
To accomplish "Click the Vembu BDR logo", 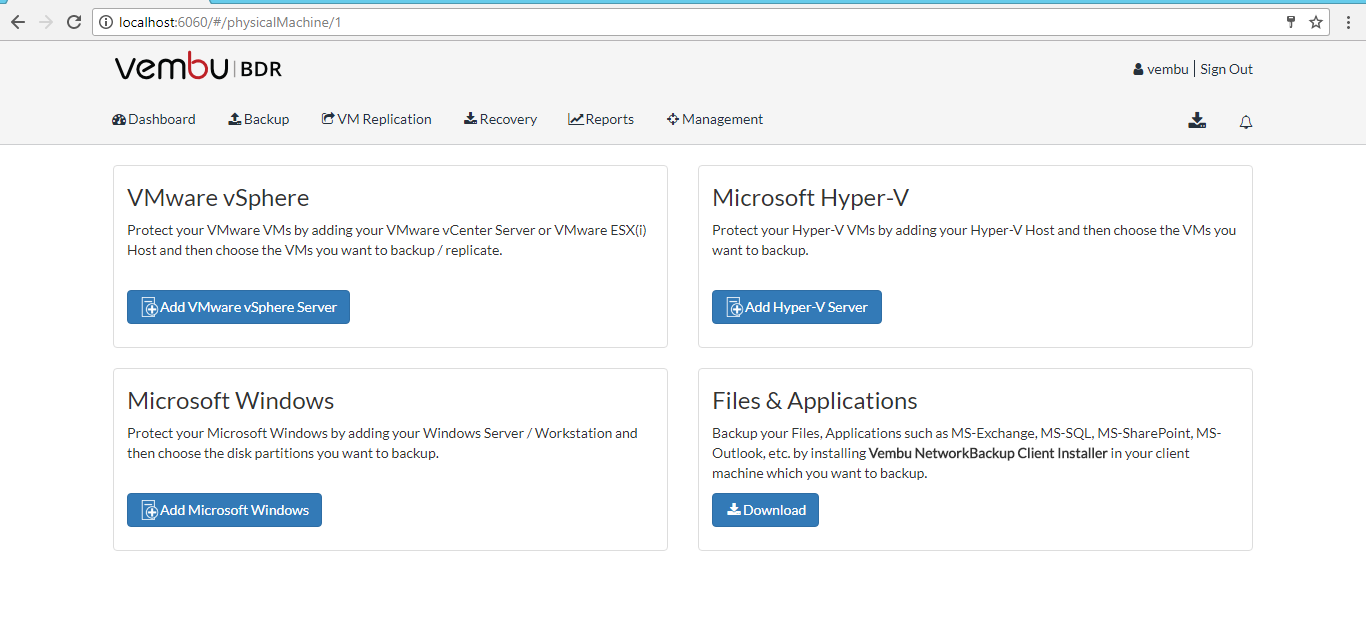I will pos(198,68).
